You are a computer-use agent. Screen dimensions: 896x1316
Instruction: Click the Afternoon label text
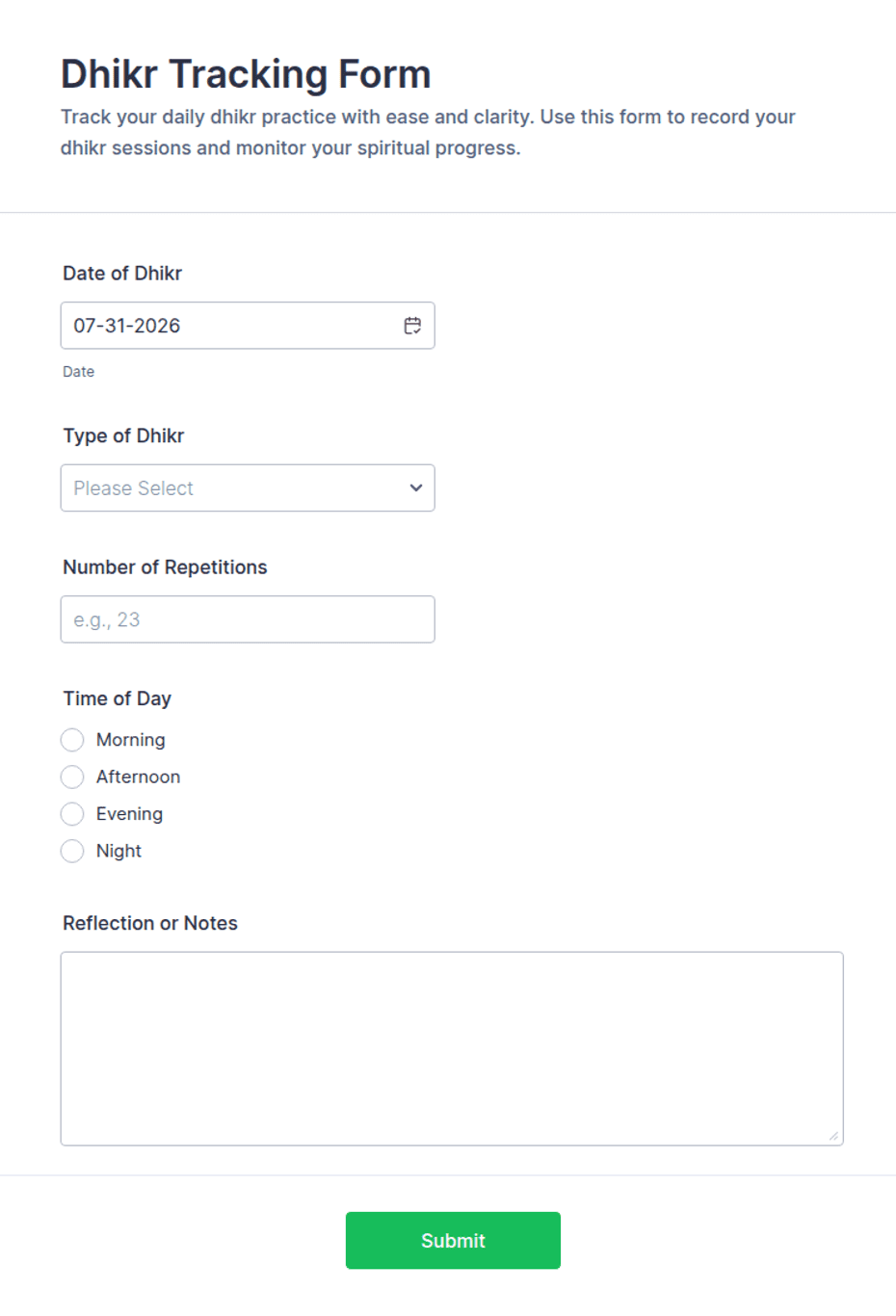pyautogui.click(x=138, y=776)
